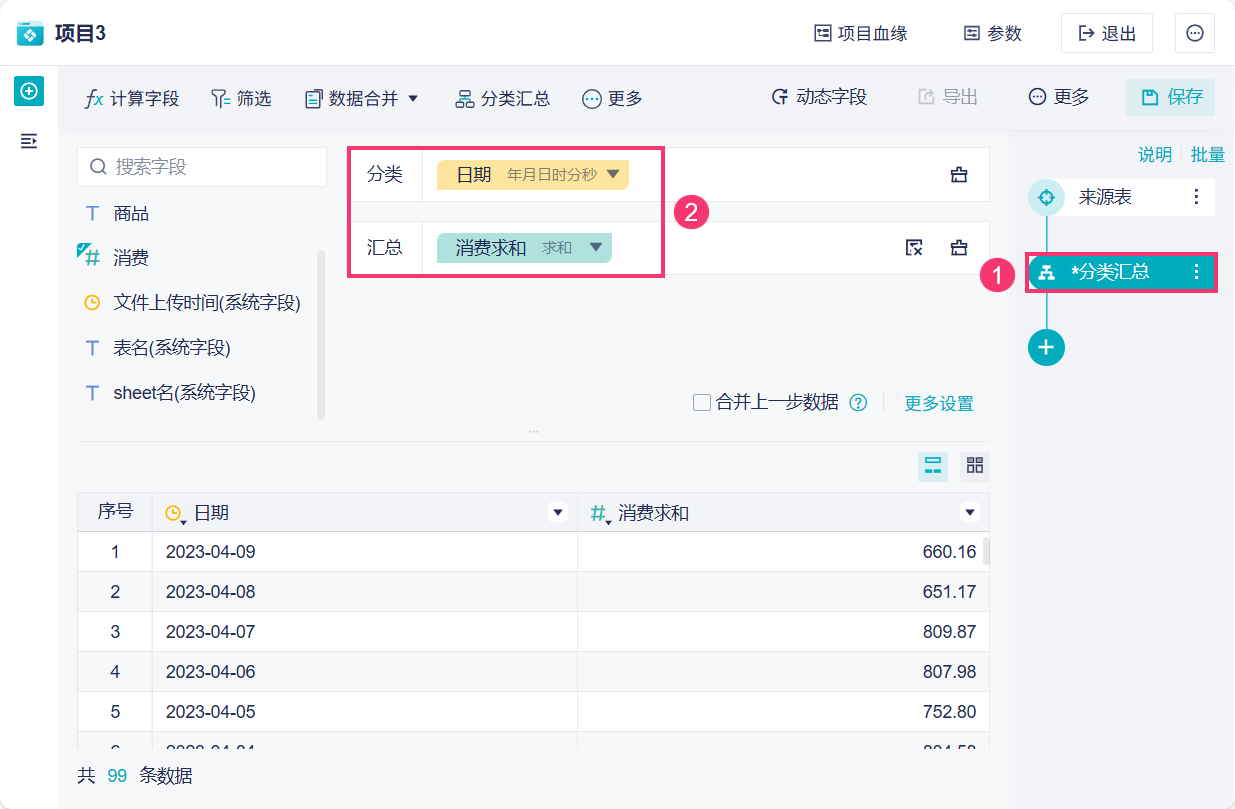Screen dimensions: 1235x809
Task: Click the round plus button below 分类汇总 step
Action: click(x=1046, y=347)
